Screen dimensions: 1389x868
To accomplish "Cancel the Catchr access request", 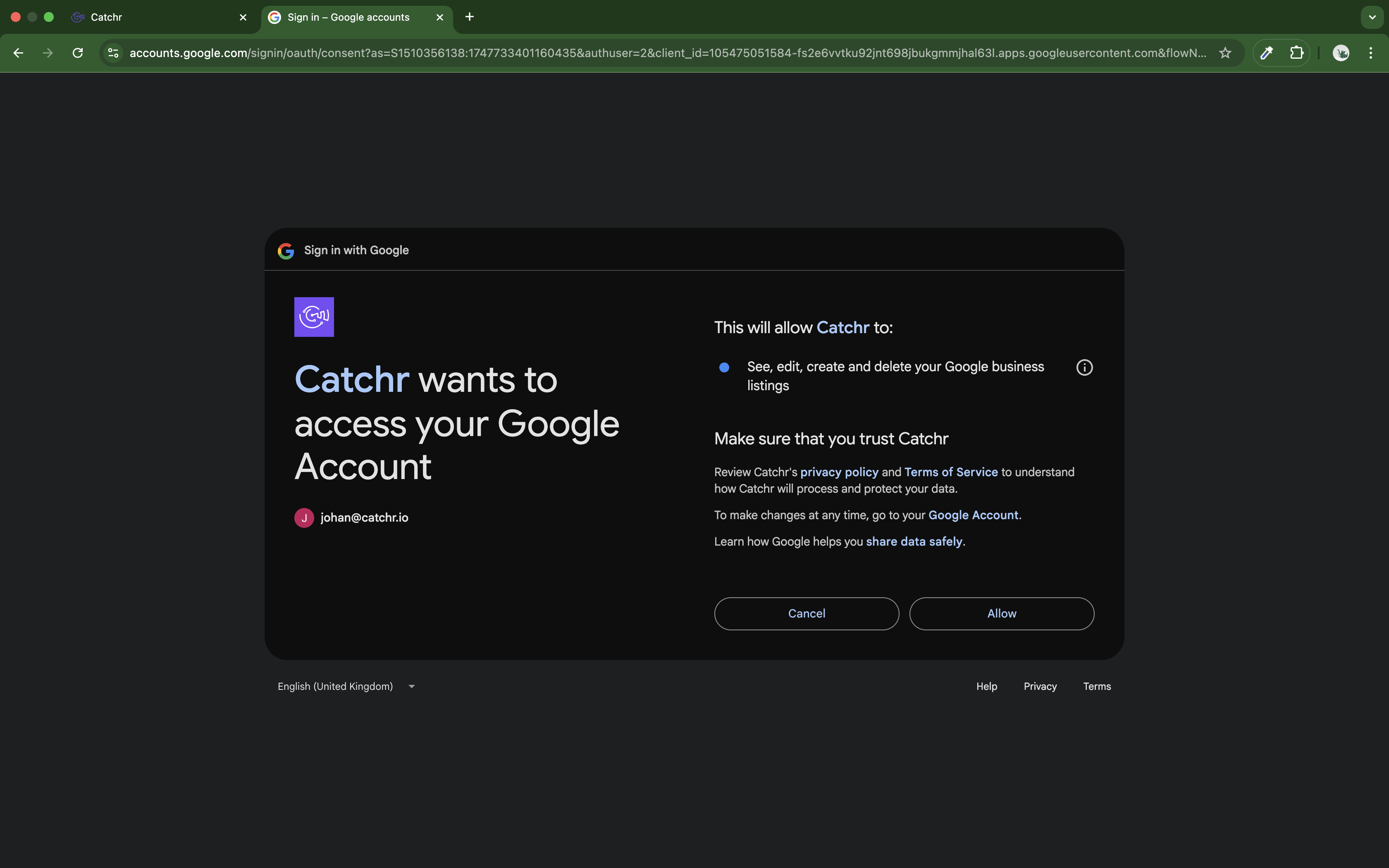I will pos(807,614).
